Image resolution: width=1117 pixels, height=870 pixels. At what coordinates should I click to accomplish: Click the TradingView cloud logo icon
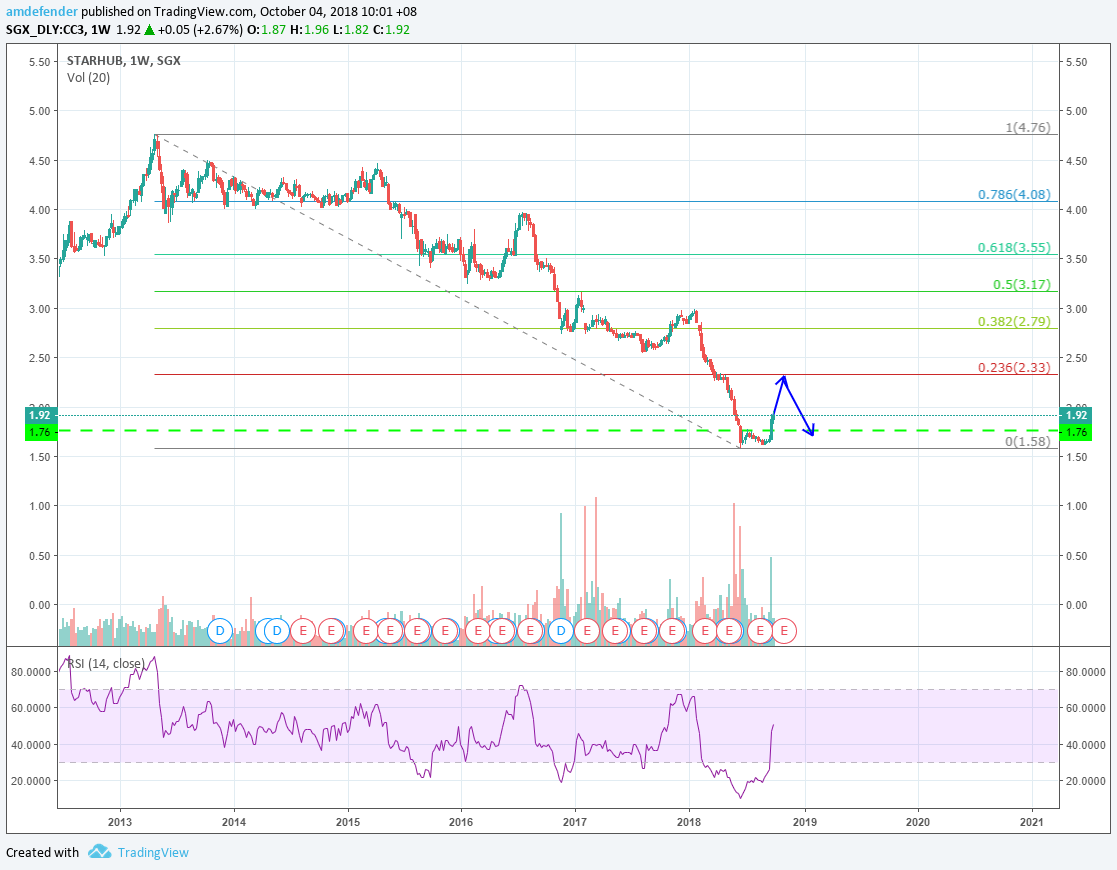(x=99, y=852)
